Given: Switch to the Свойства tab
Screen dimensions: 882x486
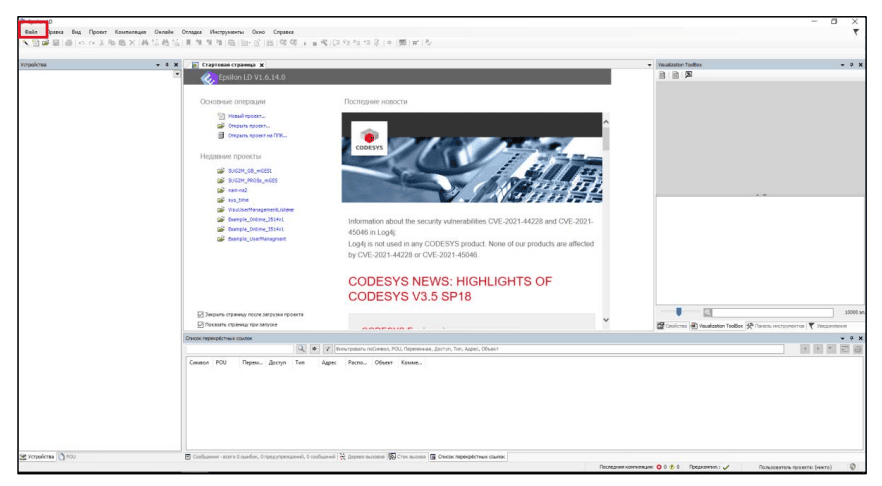Looking at the screenshot, I should 672,326.
